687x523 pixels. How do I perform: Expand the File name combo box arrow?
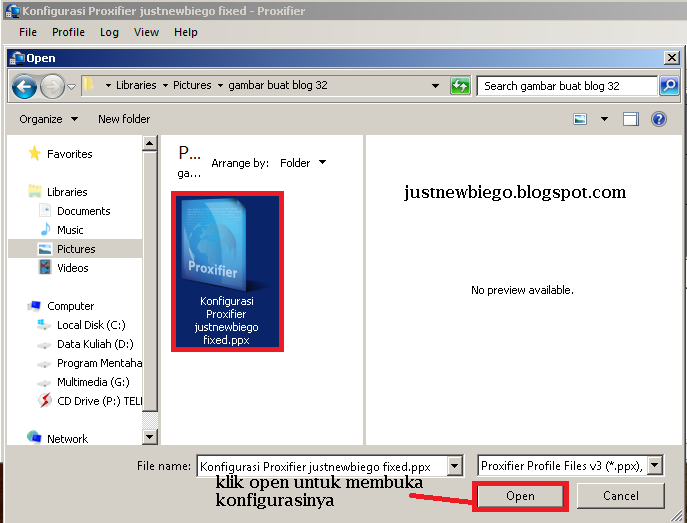(x=455, y=466)
